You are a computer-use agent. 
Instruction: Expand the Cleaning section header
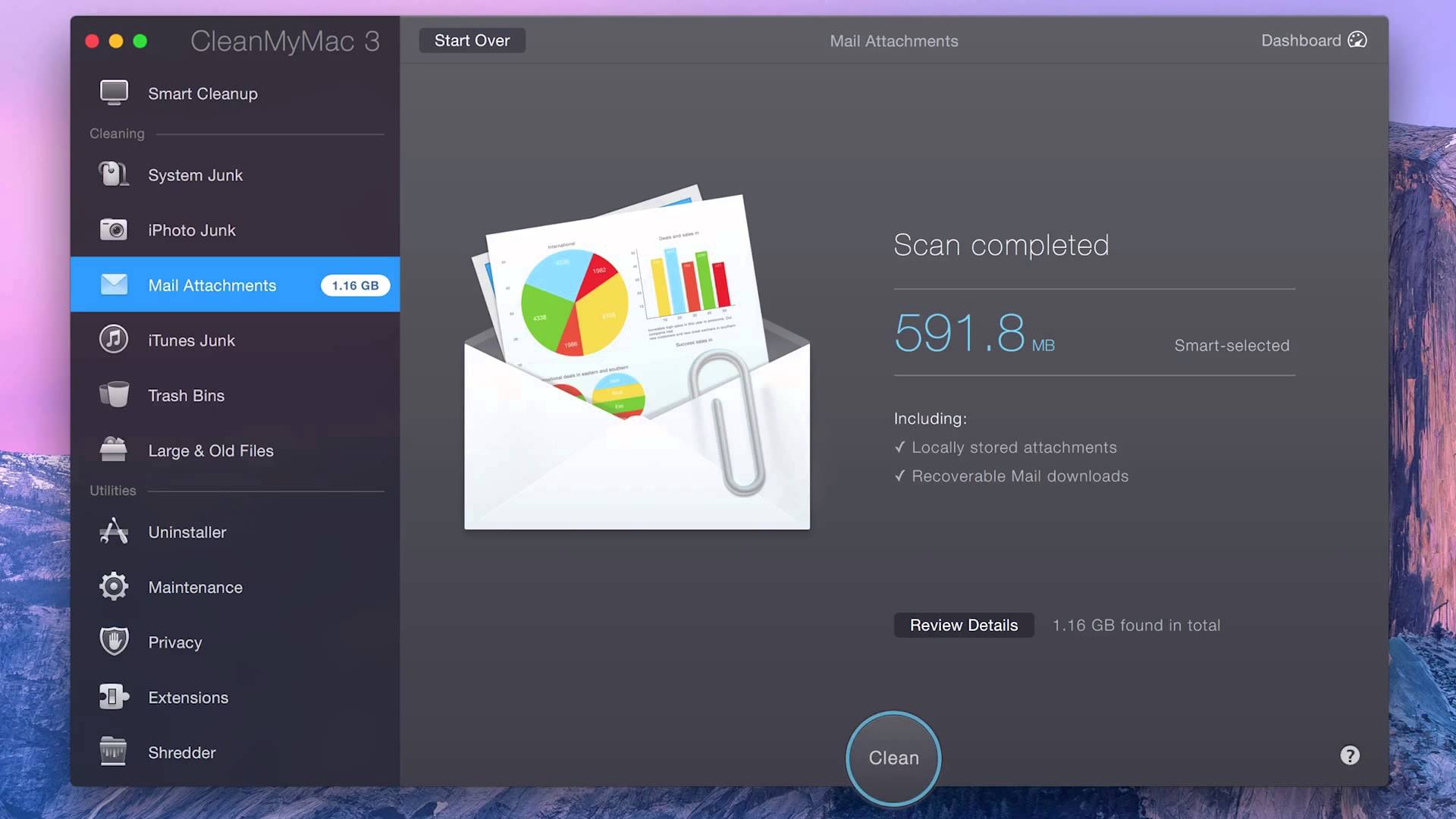(x=117, y=133)
